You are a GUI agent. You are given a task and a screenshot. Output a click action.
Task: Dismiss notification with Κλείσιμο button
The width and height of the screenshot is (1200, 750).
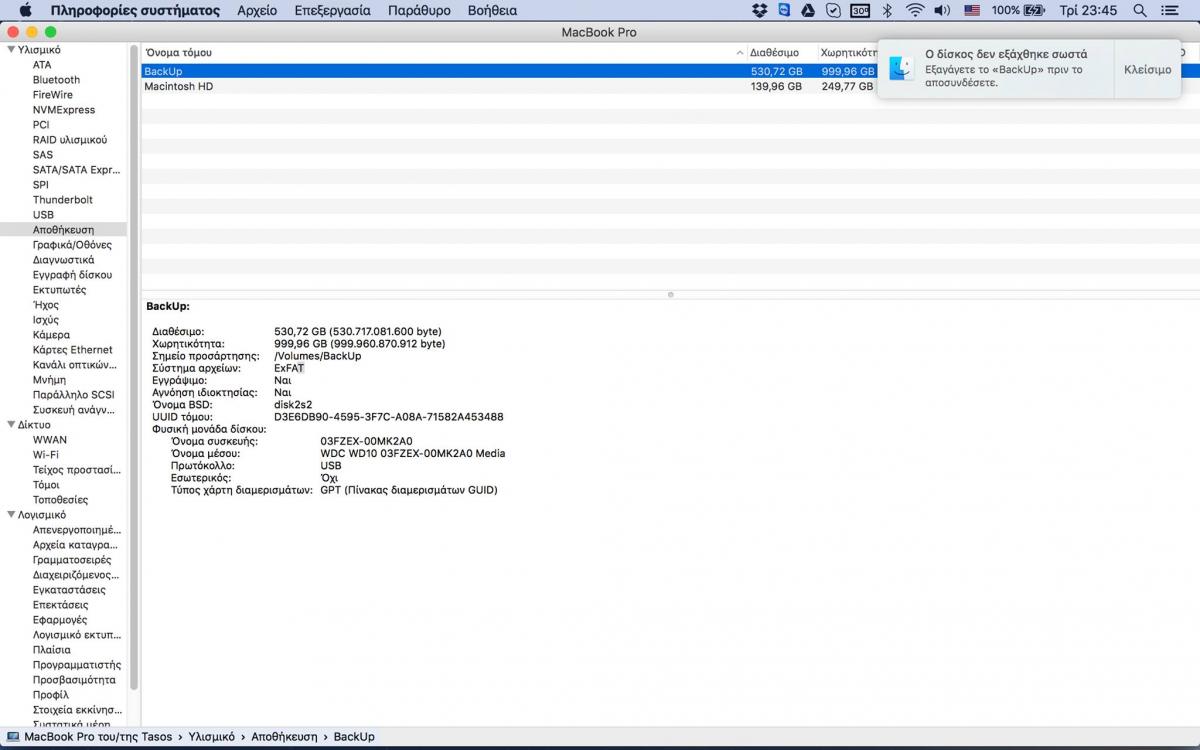[x=1148, y=70]
